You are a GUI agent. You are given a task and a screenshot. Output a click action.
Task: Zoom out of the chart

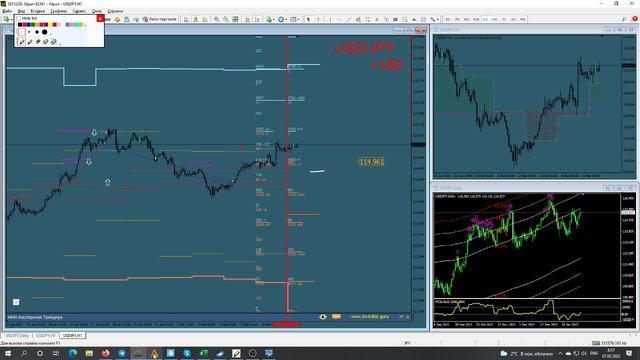tap(226, 19)
